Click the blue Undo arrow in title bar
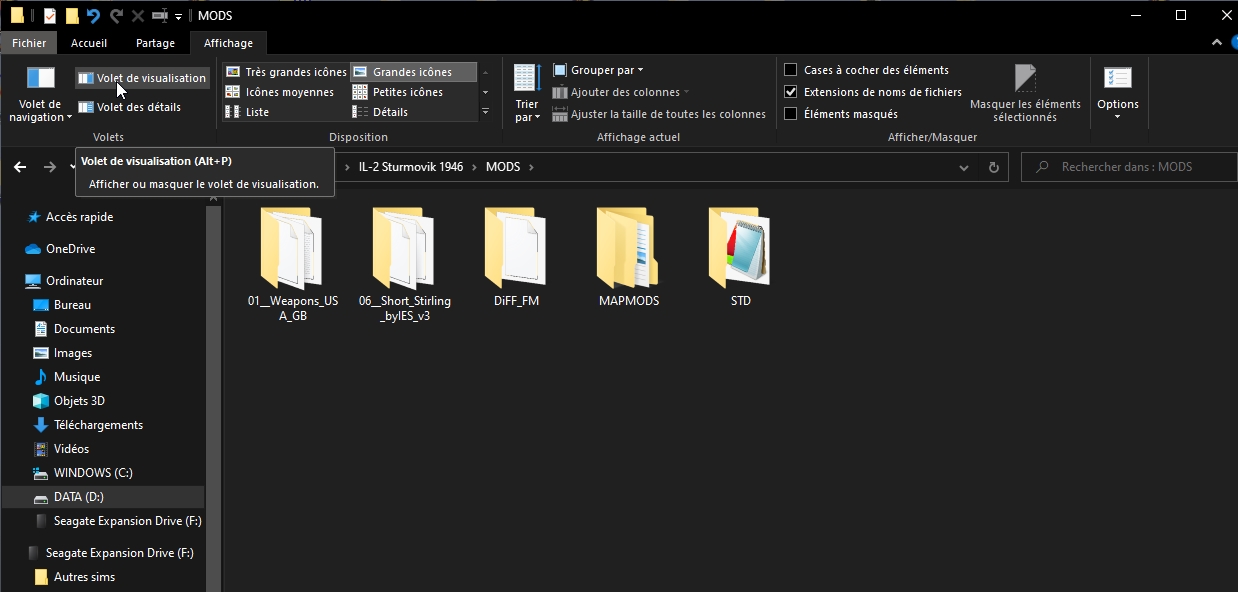The width and height of the screenshot is (1238, 592). [93, 16]
